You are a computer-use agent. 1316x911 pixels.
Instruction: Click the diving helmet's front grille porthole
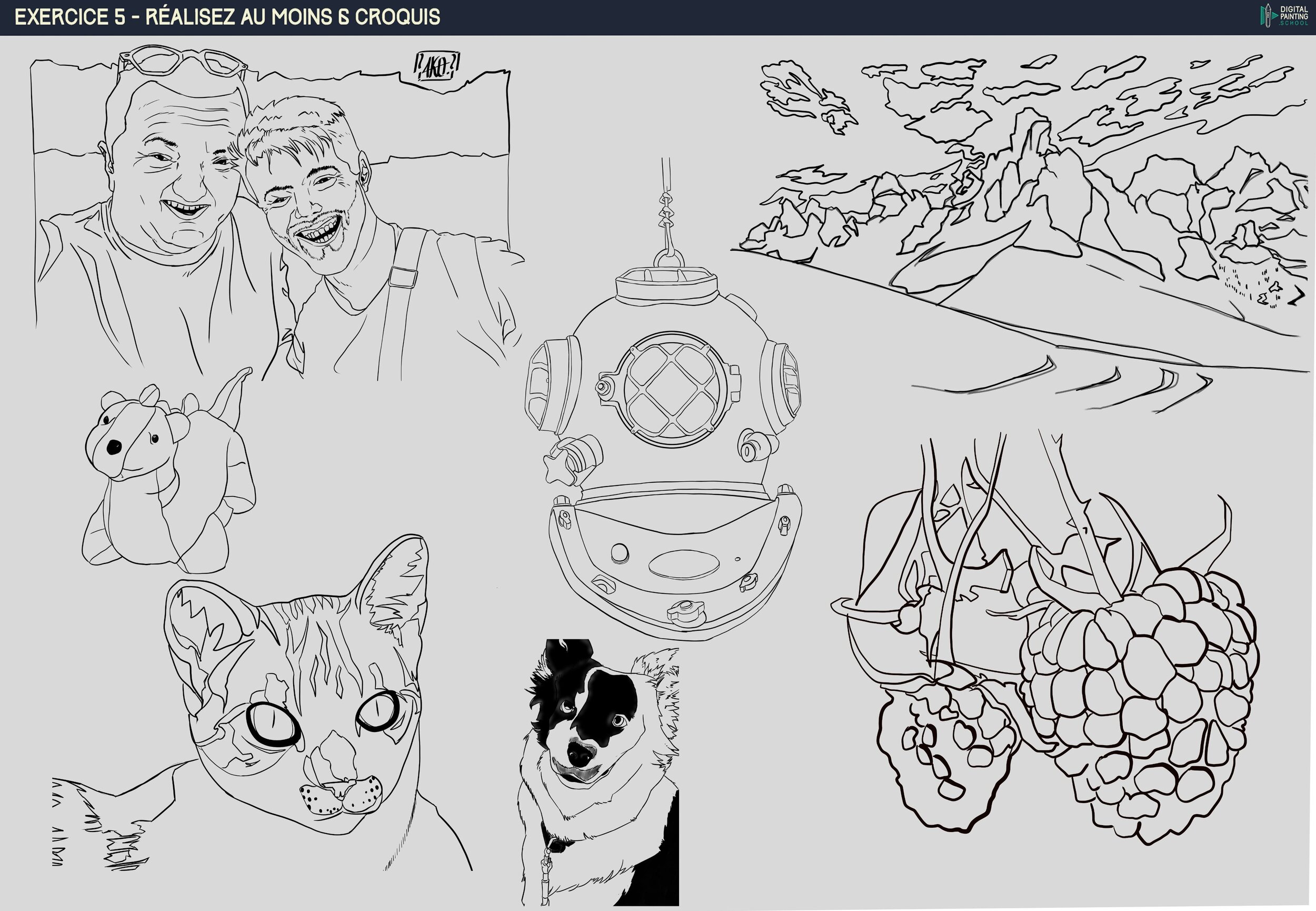(673, 388)
